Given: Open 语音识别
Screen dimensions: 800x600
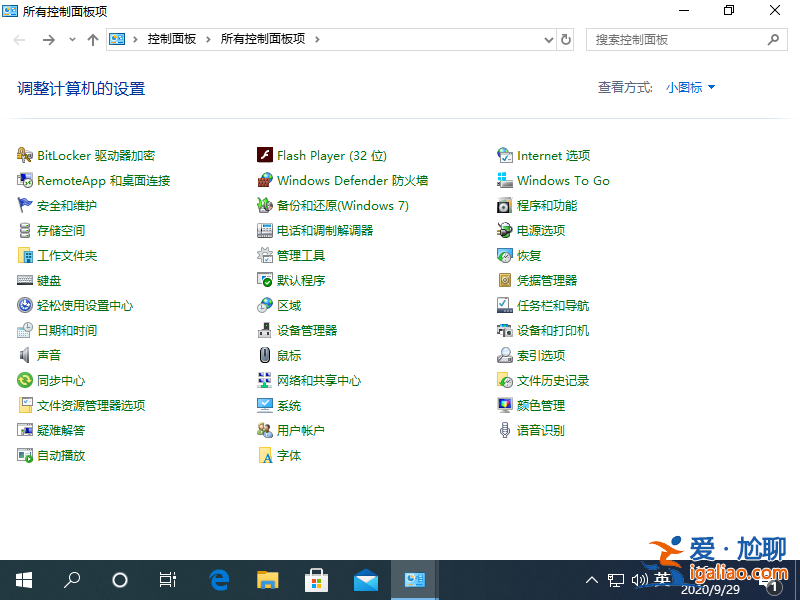Looking at the screenshot, I should [x=540, y=430].
